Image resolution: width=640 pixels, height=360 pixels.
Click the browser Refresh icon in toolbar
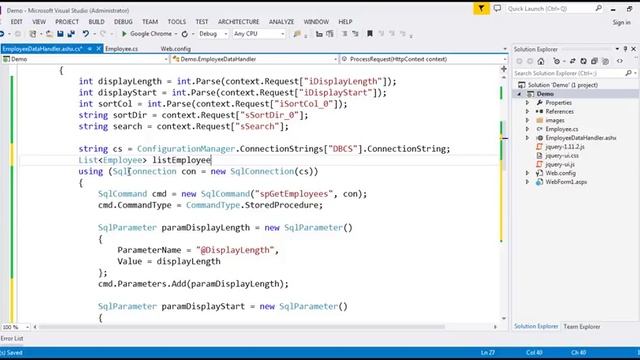pyautogui.click(x=184, y=34)
